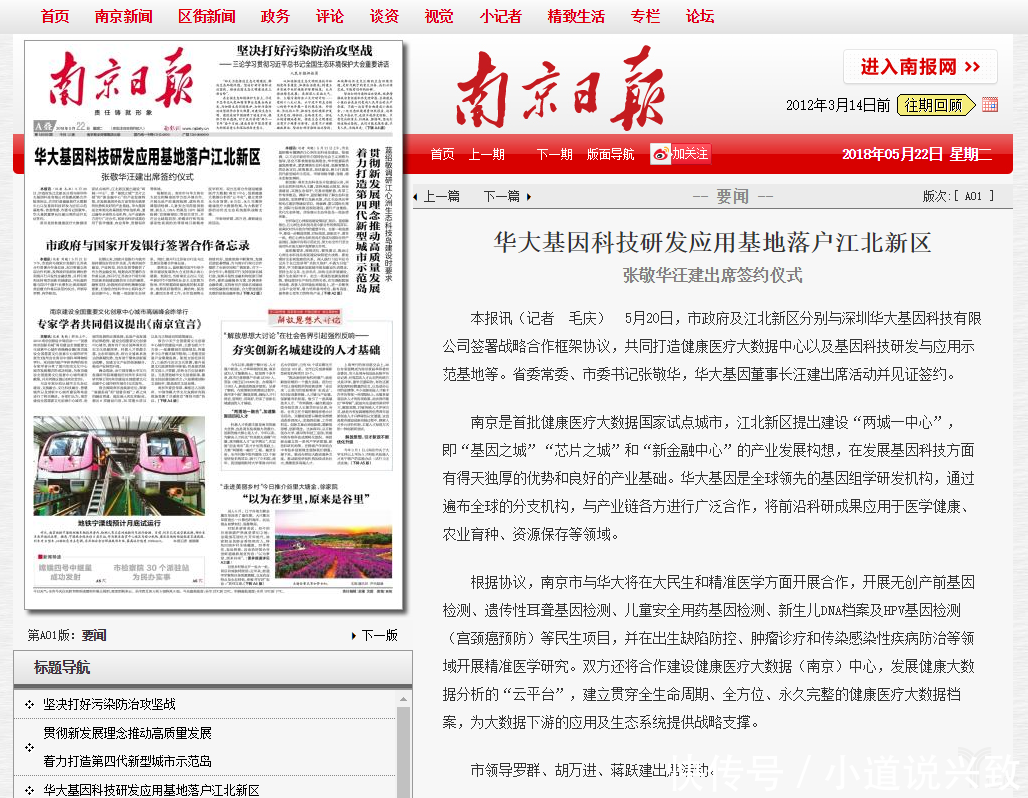Screen dimensions: 1028x798
Task: Click 坚决打好污染防治攻坚战 headline on the newspaper page image
Action: pos(305,50)
